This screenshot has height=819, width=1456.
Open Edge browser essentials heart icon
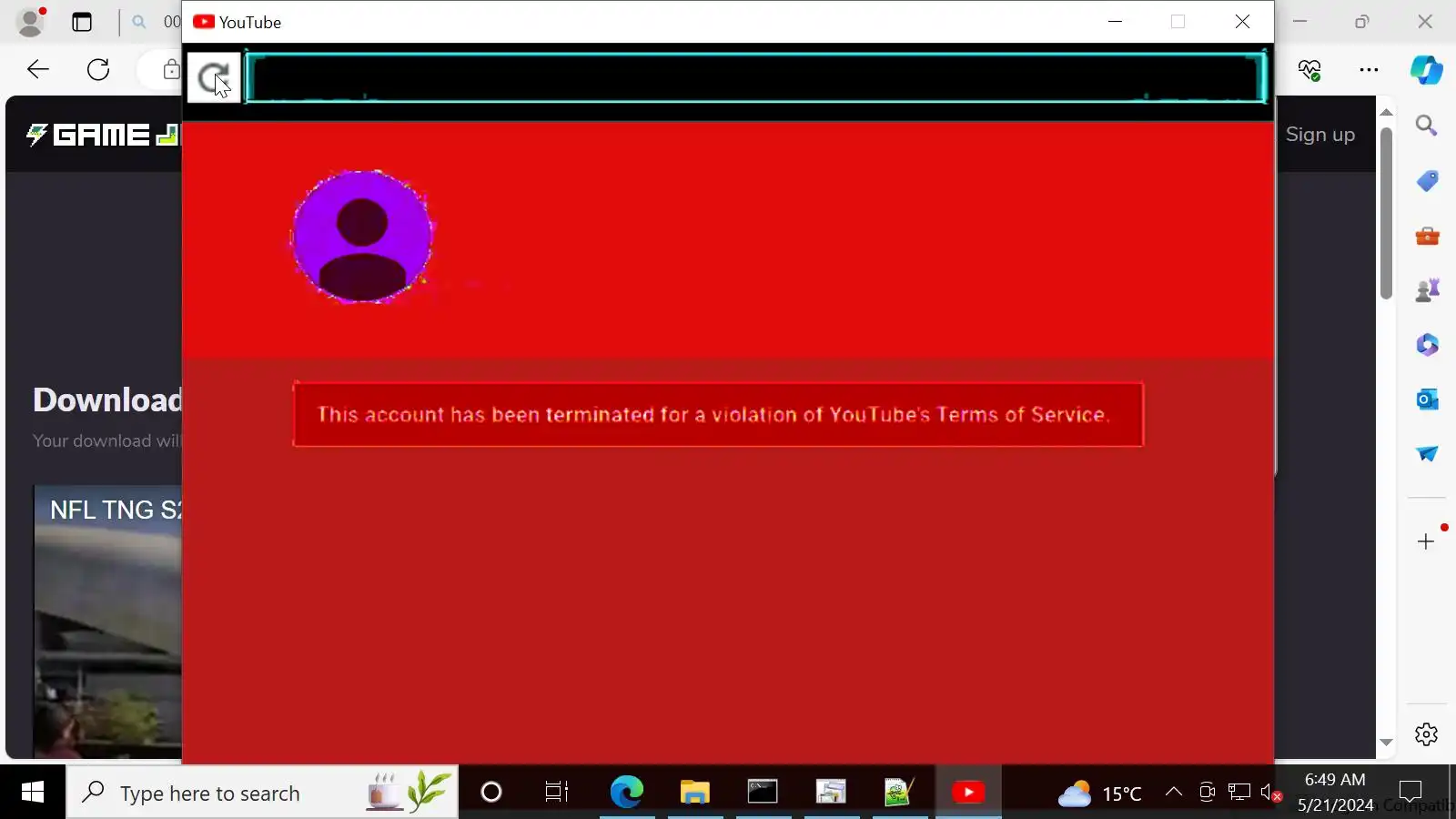pyautogui.click(x=1309, y=70)
